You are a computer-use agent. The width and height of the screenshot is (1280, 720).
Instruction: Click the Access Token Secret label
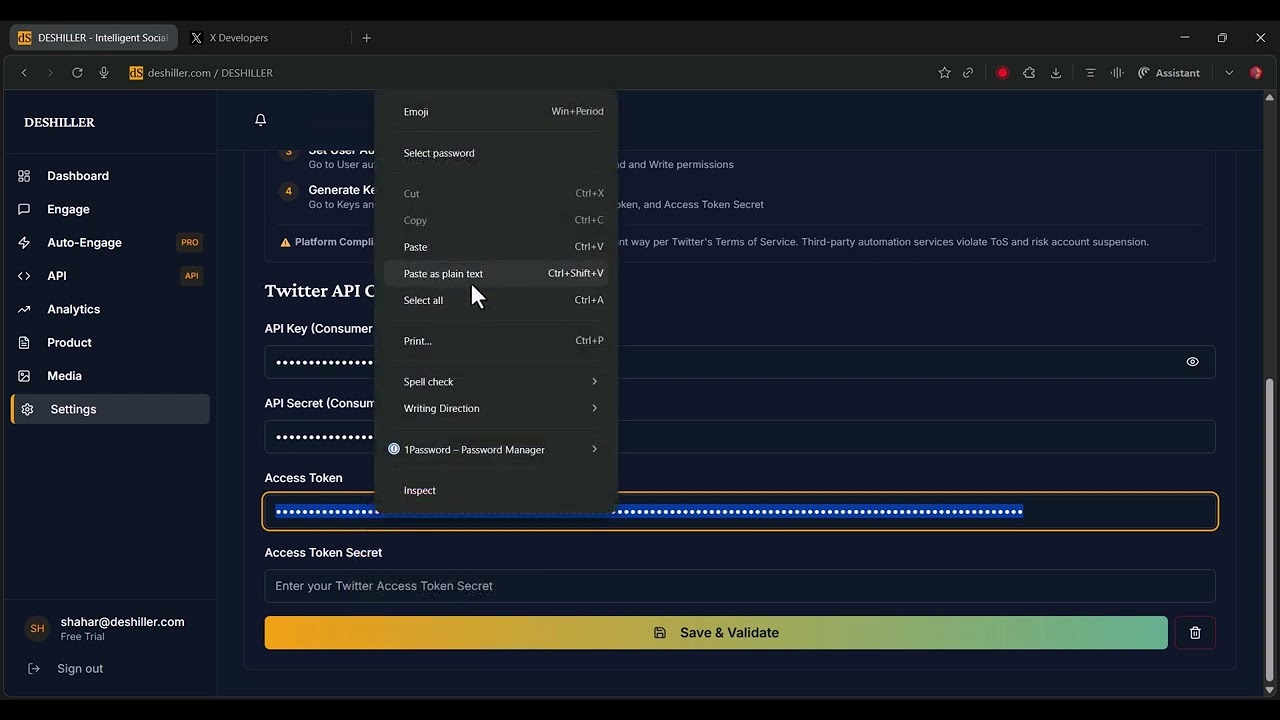click(x=323, y=553)
